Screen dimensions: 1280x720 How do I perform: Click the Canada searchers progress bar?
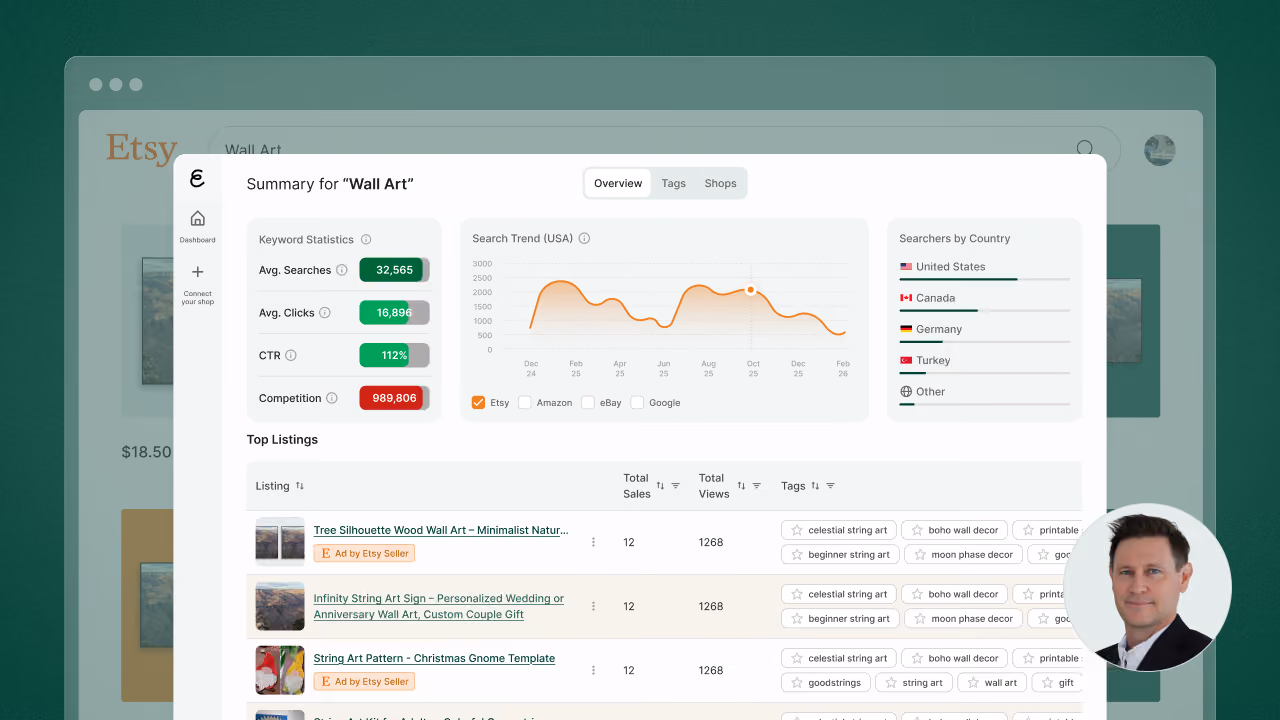985,310
